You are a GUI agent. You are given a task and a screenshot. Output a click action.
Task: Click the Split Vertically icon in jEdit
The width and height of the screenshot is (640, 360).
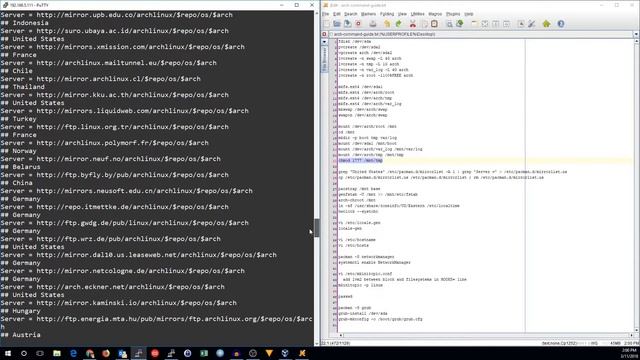click(x=507, y=24)
